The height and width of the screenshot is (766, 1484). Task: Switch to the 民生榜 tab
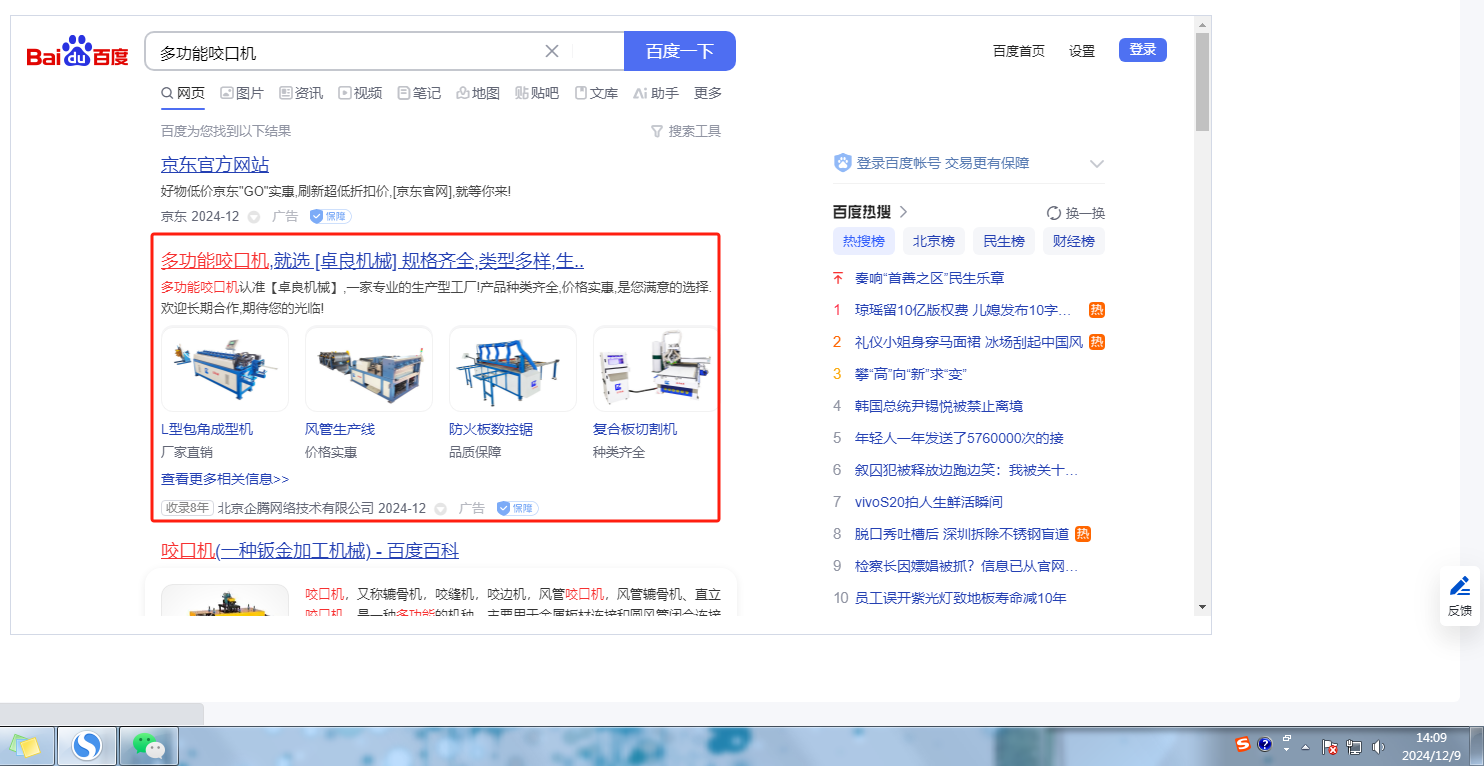(1004, 241)
